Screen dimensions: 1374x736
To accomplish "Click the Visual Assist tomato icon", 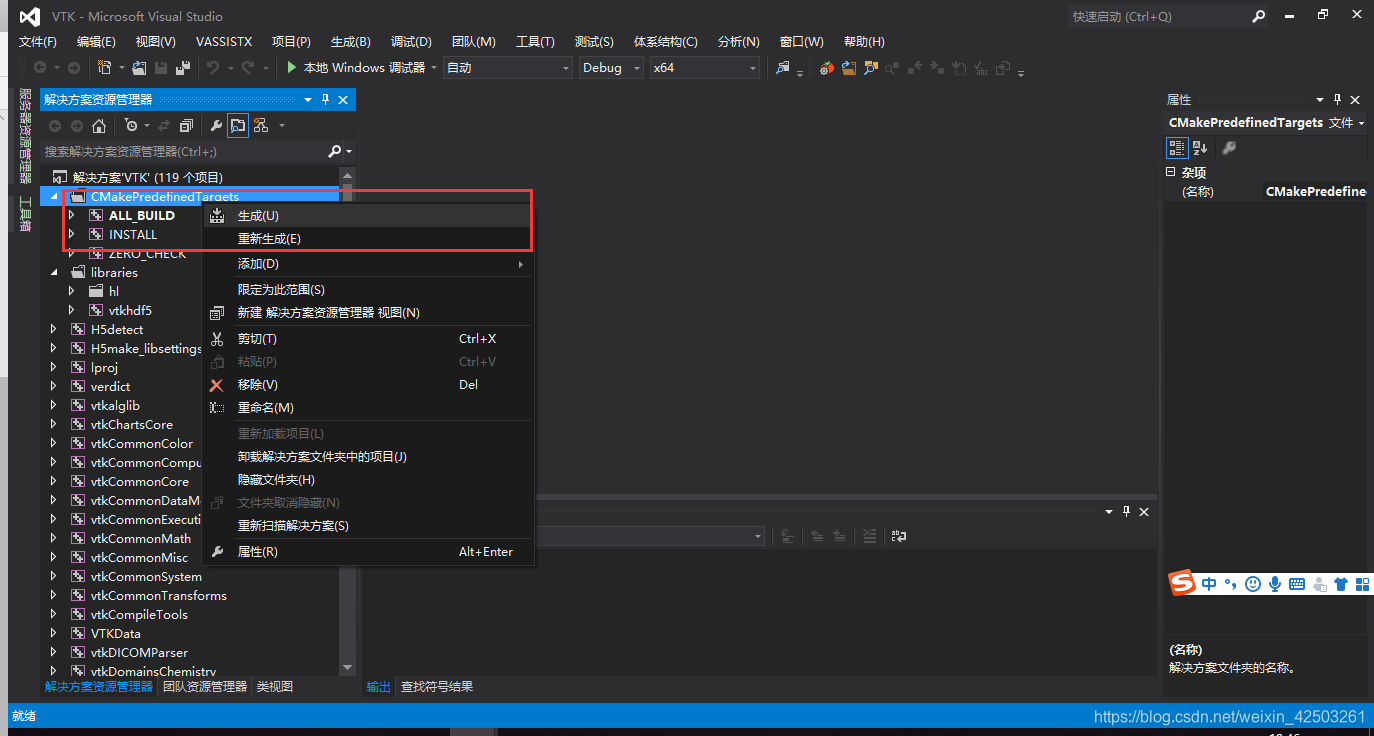I will click(x=827, y=68).
